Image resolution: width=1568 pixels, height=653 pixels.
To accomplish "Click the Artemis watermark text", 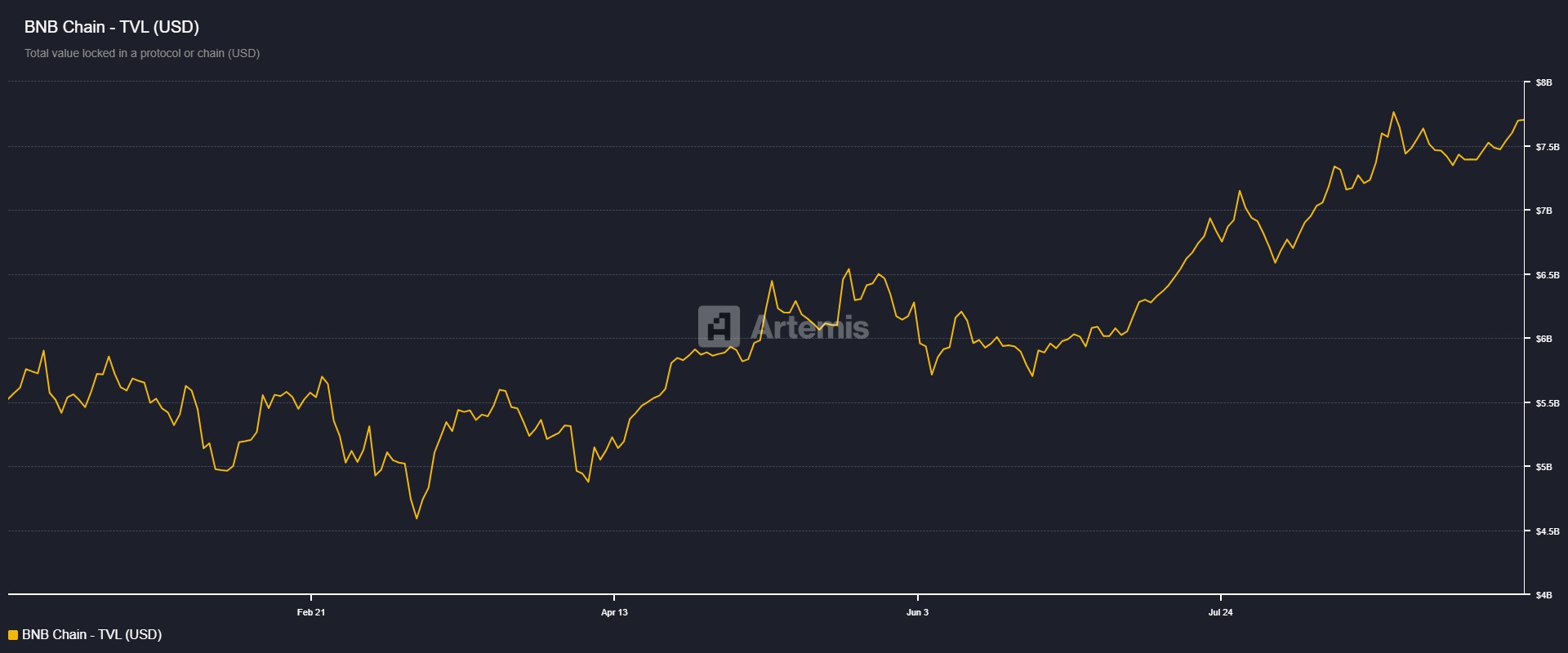I will (x=809, y=327).
